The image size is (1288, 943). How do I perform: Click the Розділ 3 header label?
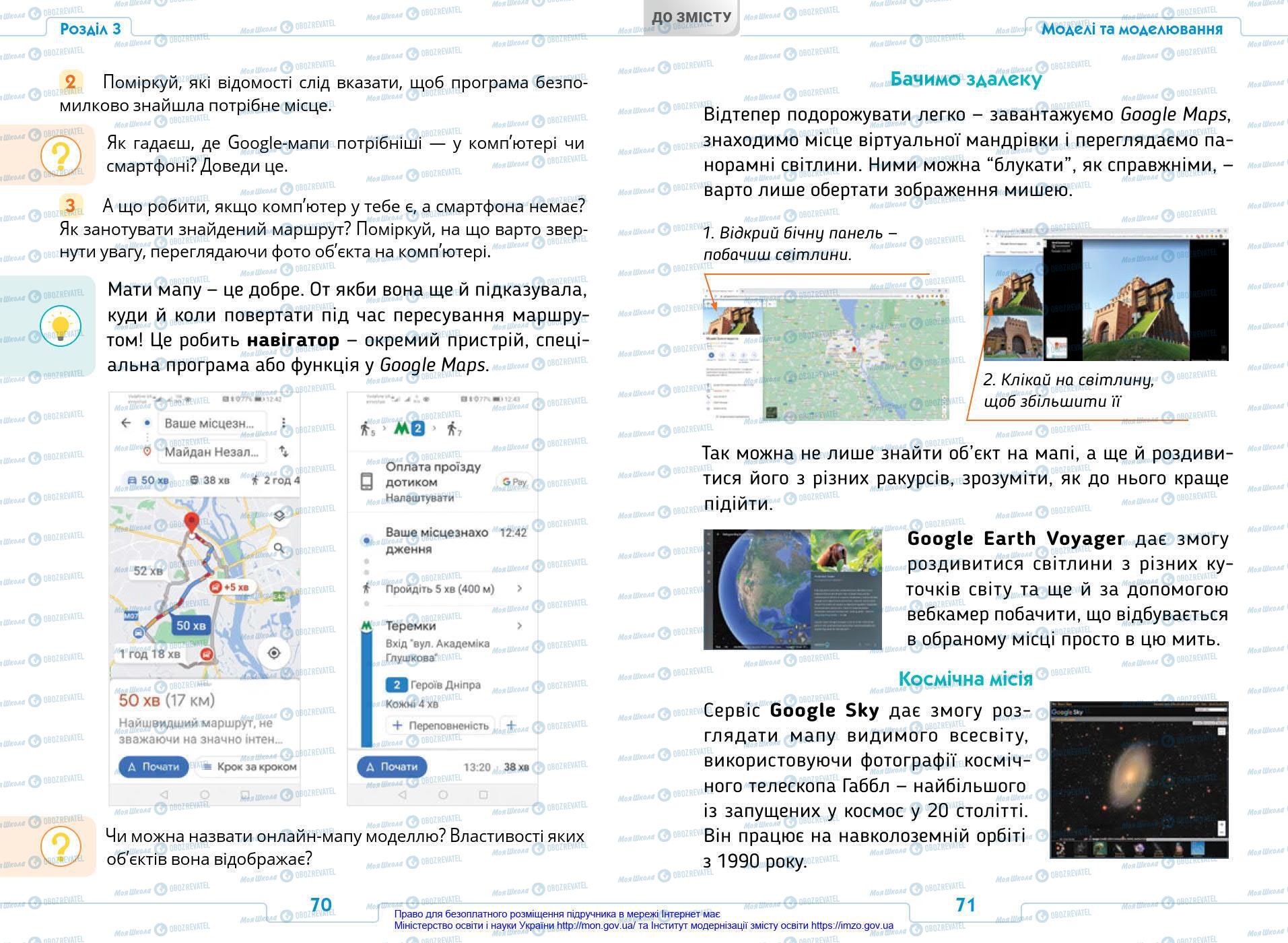pyautogui.click(x=90, y=28)
